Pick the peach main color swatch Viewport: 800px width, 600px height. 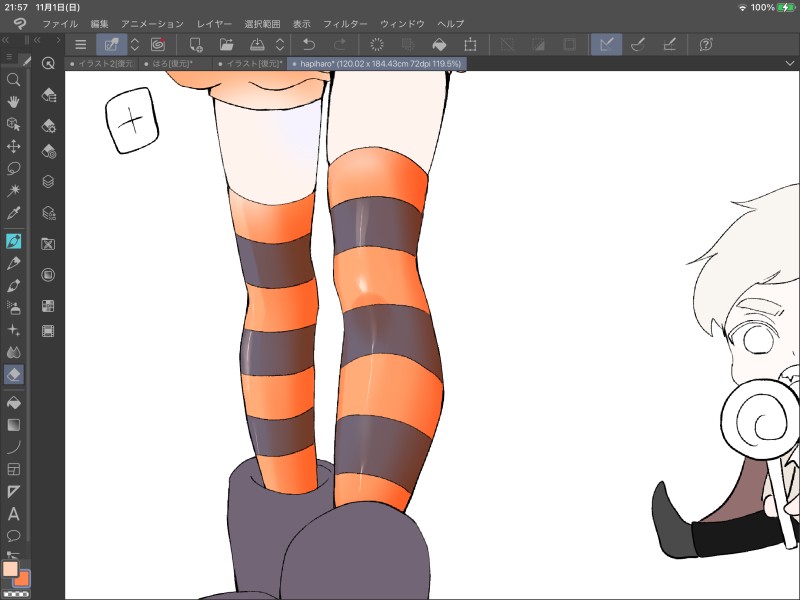tap(10, 568)
